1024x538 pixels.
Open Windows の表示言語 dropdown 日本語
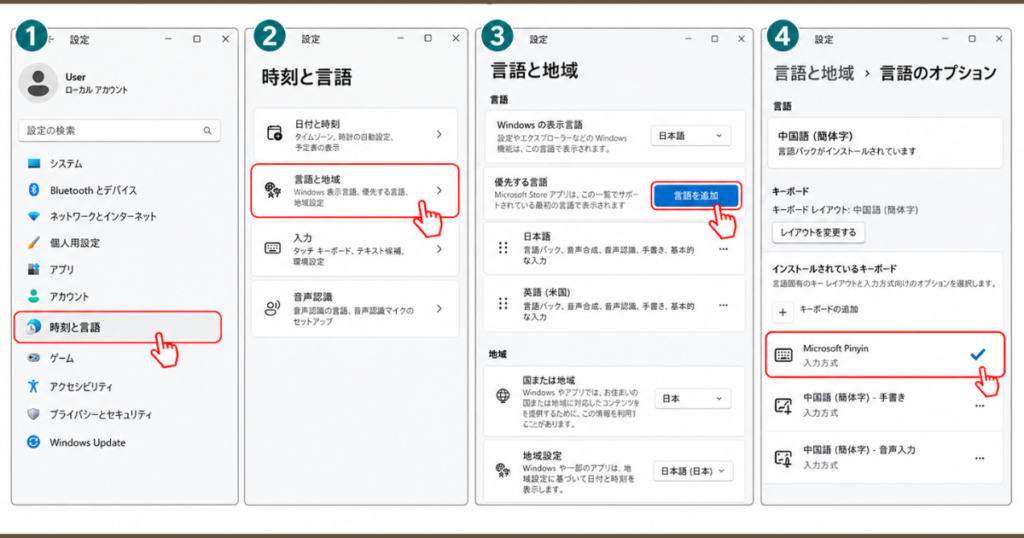tap(691, 136)
